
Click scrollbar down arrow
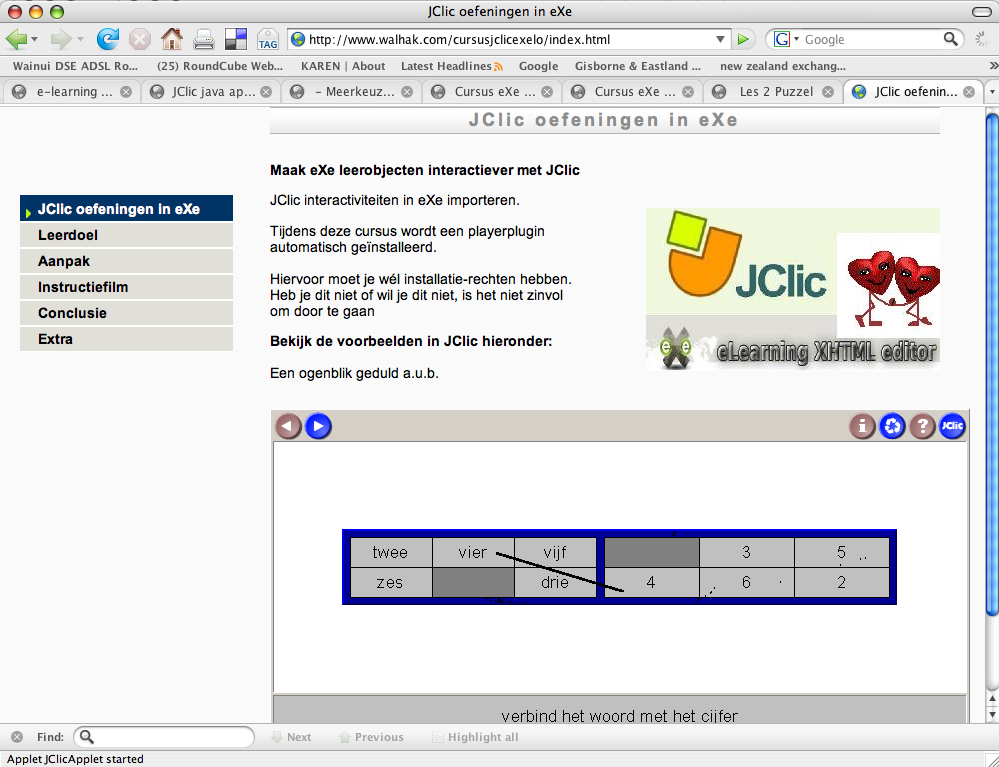click(992, 715)
